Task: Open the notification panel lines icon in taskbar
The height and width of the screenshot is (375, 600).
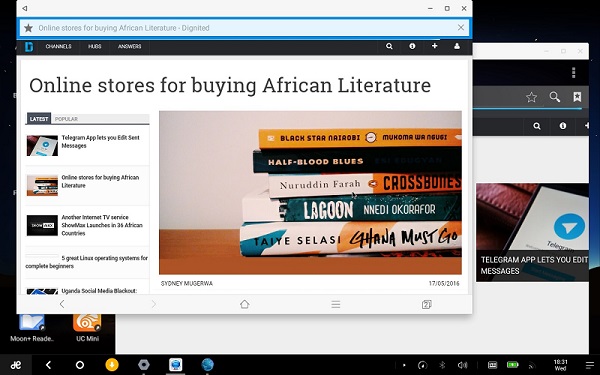Action: point(590,365)
